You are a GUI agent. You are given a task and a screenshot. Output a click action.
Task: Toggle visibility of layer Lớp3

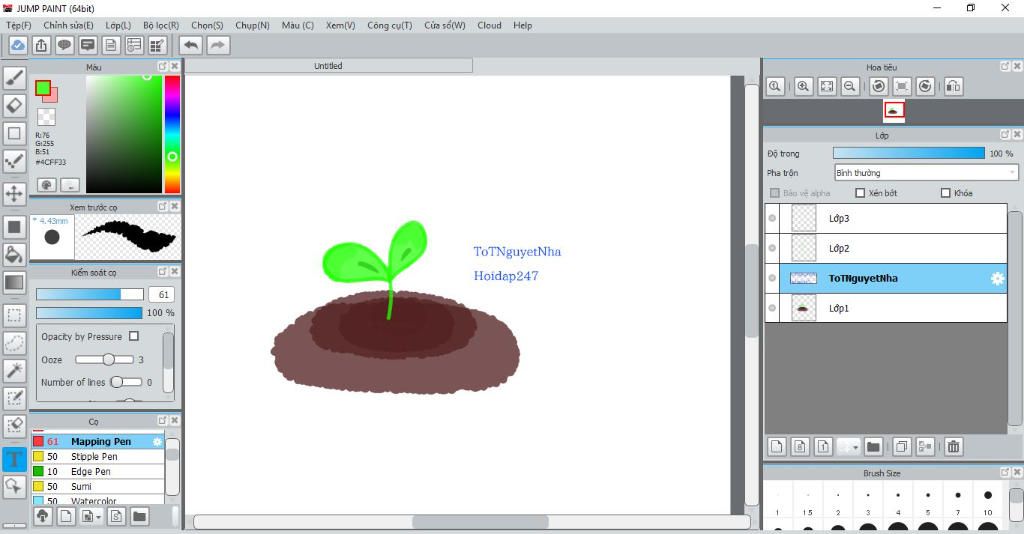772,218
